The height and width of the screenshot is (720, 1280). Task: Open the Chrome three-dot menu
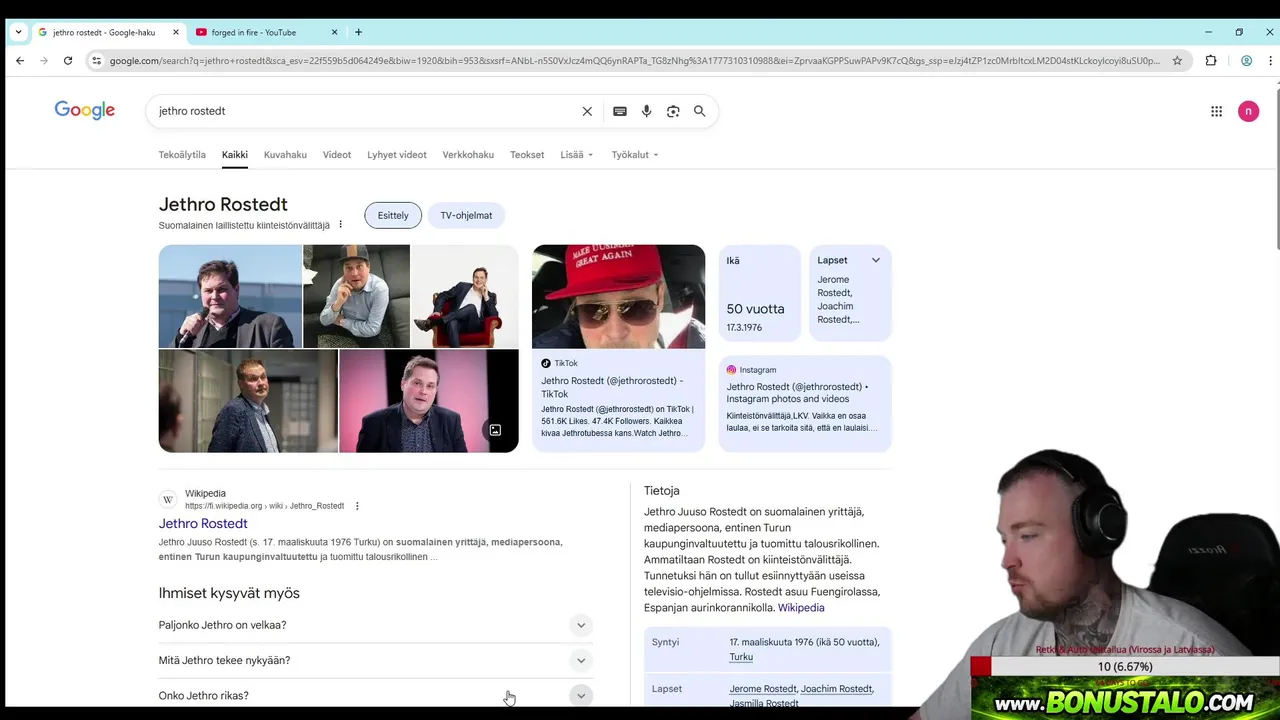[x=1270, y=60]
